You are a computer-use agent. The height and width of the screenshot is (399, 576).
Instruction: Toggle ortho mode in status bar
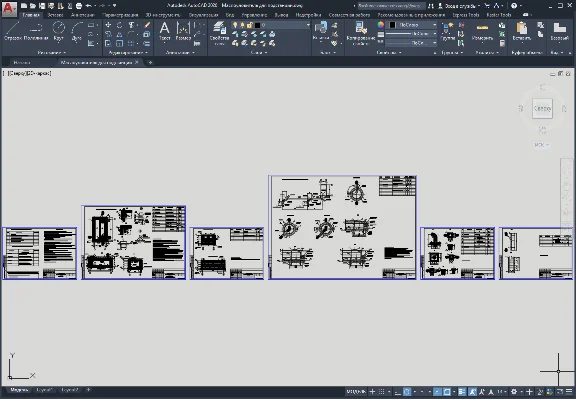[x=398, y=392]
